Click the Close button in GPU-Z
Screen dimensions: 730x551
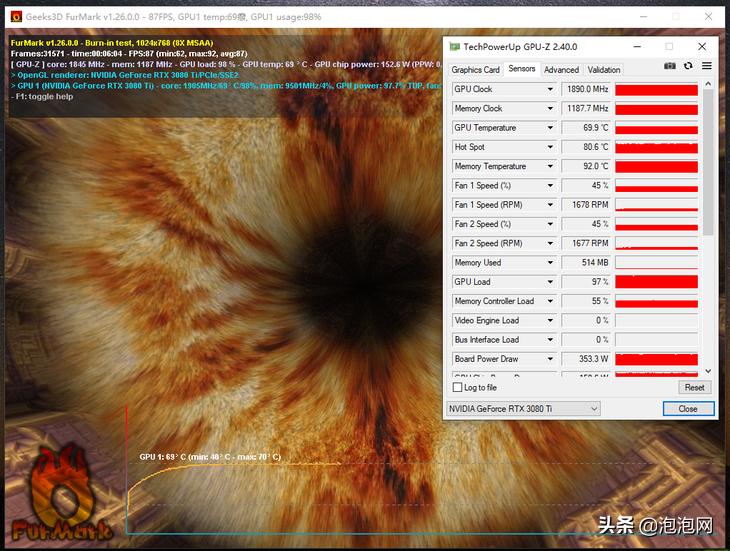[x=688, y=409]
